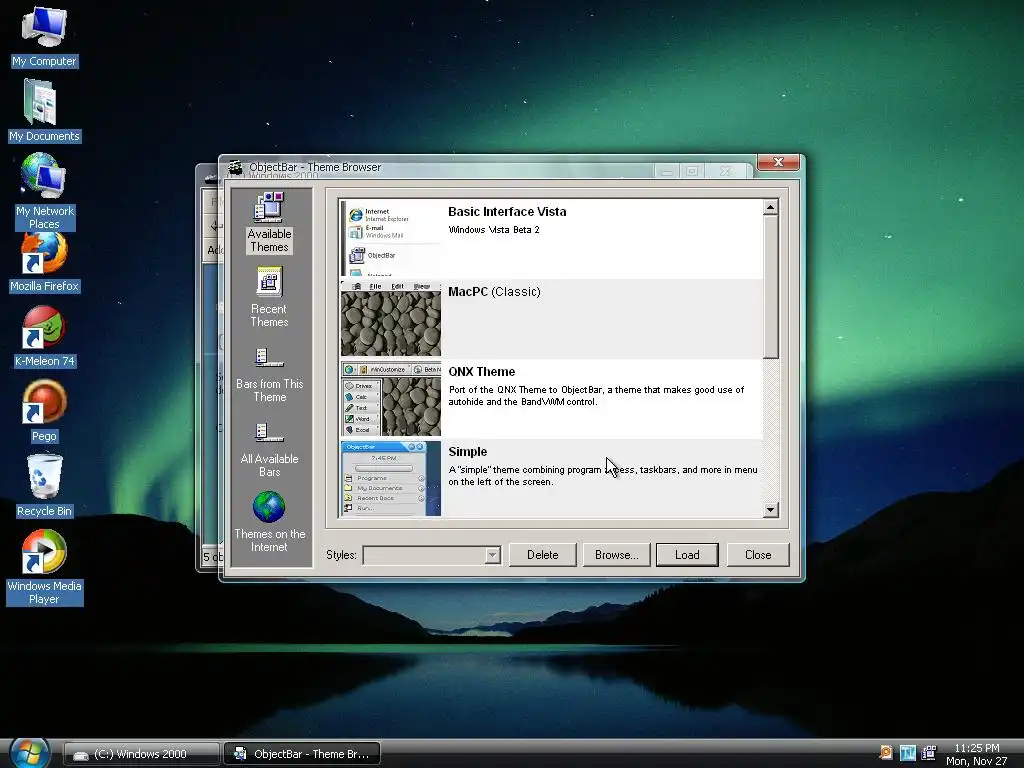Click the Browse... button

tap(616, 554)
